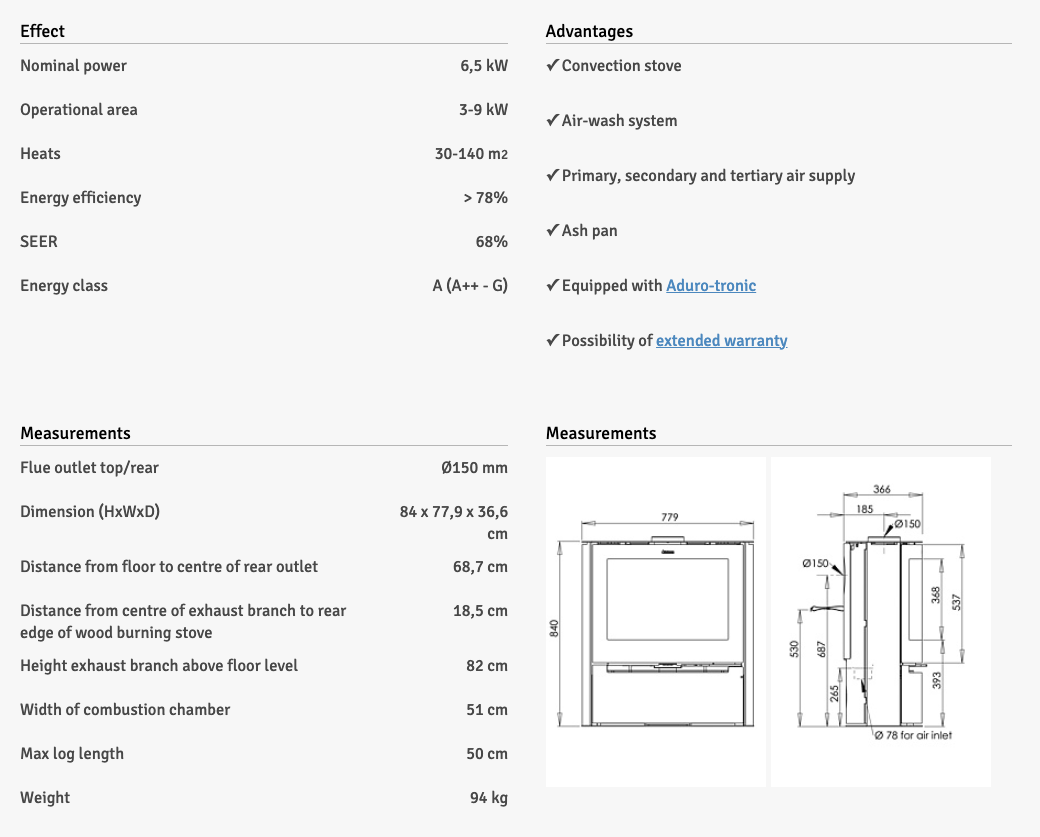The width and height of the screenshot is (1040, 837).
Task: Click checkmark beside Primary, secondary and tertiary air
Action: 552,176
